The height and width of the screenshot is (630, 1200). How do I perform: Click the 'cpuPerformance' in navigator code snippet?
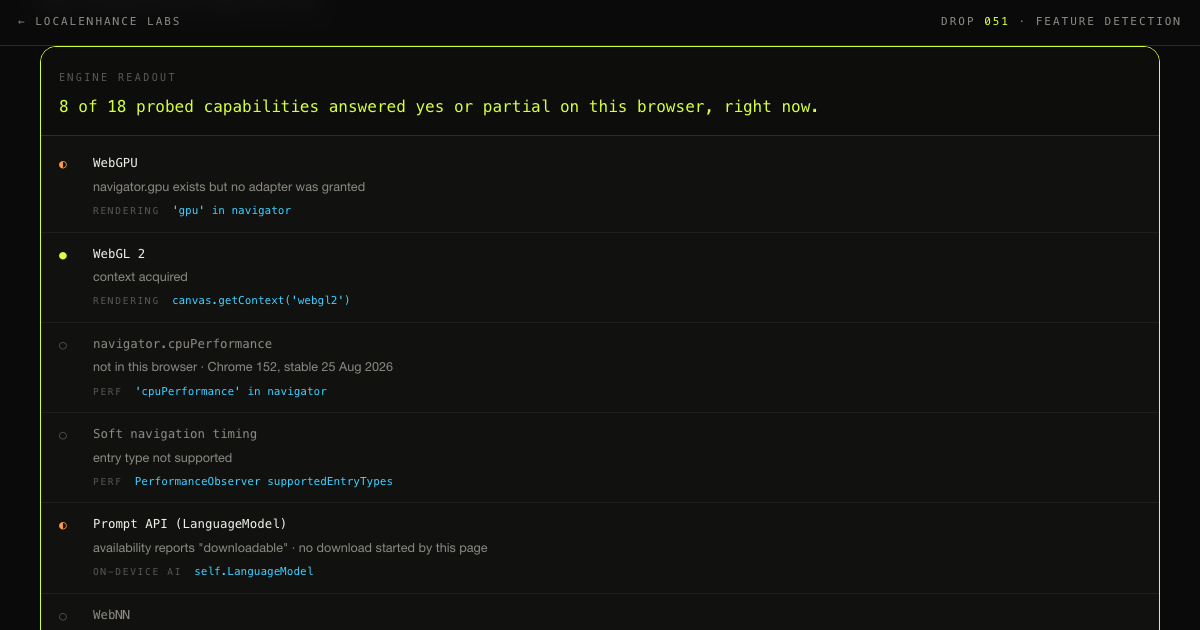(x=231, y=392)
